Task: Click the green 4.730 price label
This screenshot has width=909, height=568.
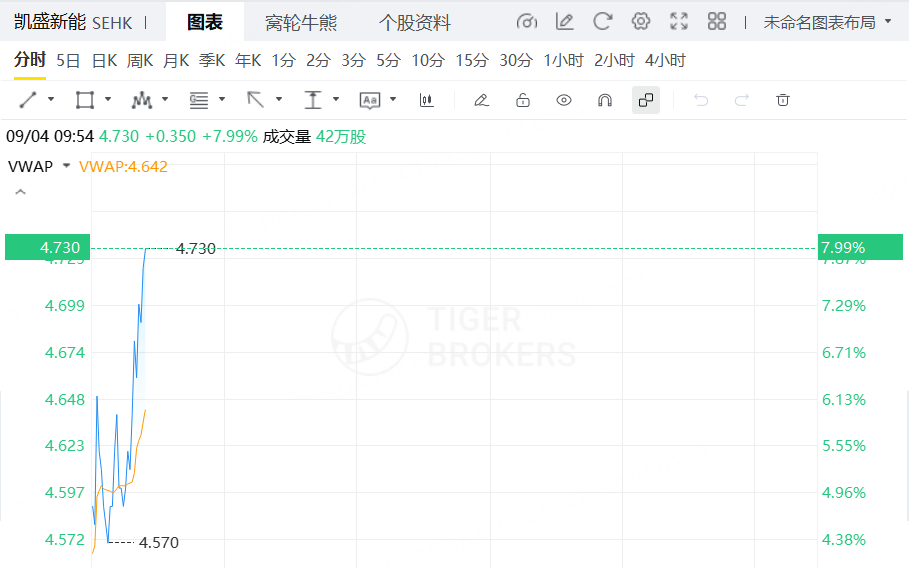Action: click(48, 247)
